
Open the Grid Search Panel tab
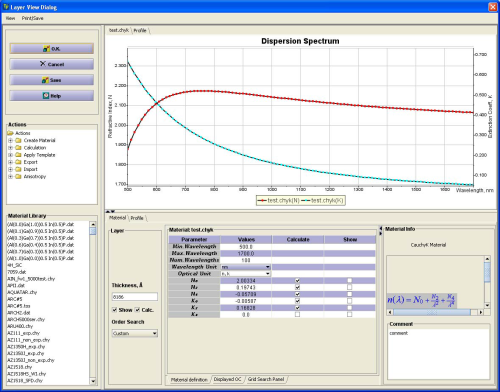266,379
